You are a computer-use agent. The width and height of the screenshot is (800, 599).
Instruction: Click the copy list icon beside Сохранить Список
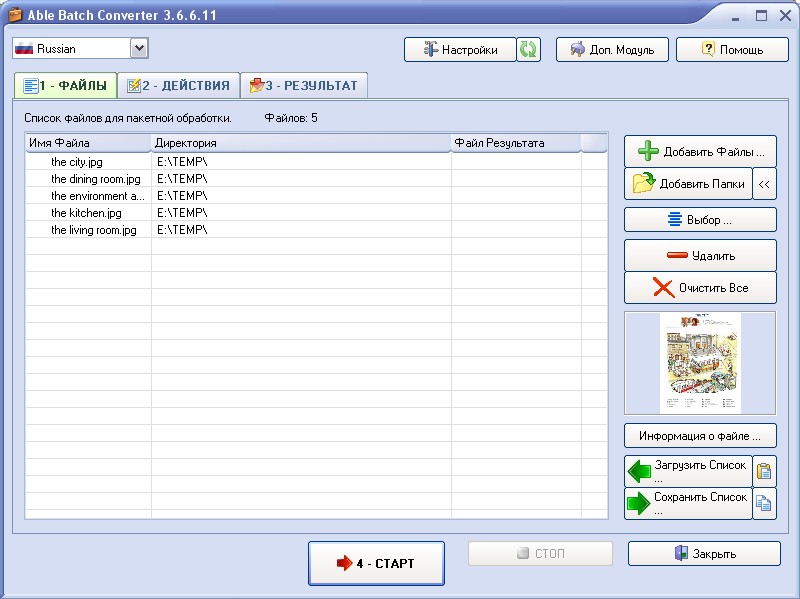(764, 503)
